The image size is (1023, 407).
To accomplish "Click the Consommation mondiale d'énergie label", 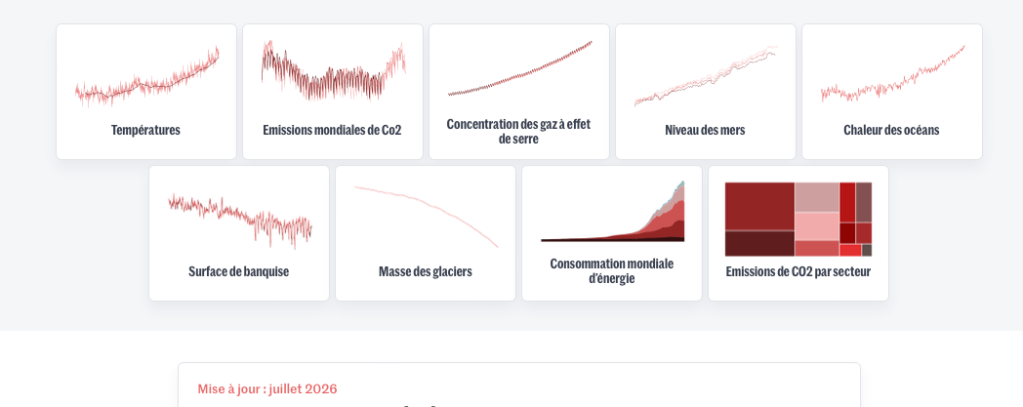I will 611,271.
